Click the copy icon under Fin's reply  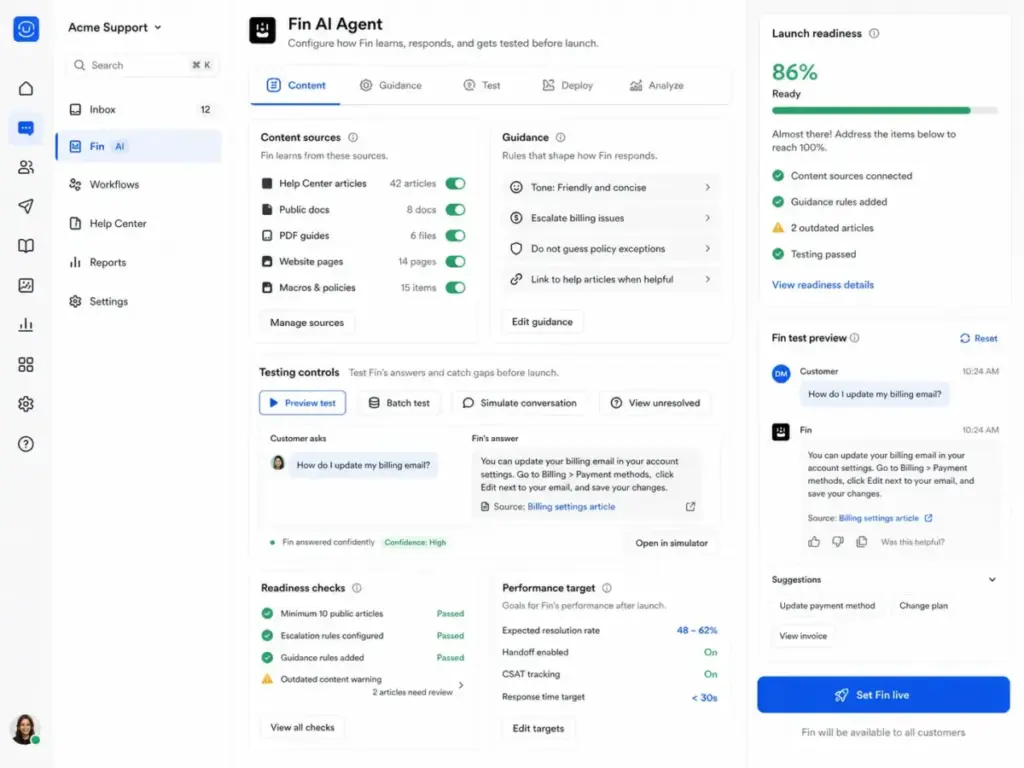pyautogui.click(x=861, y=541)
